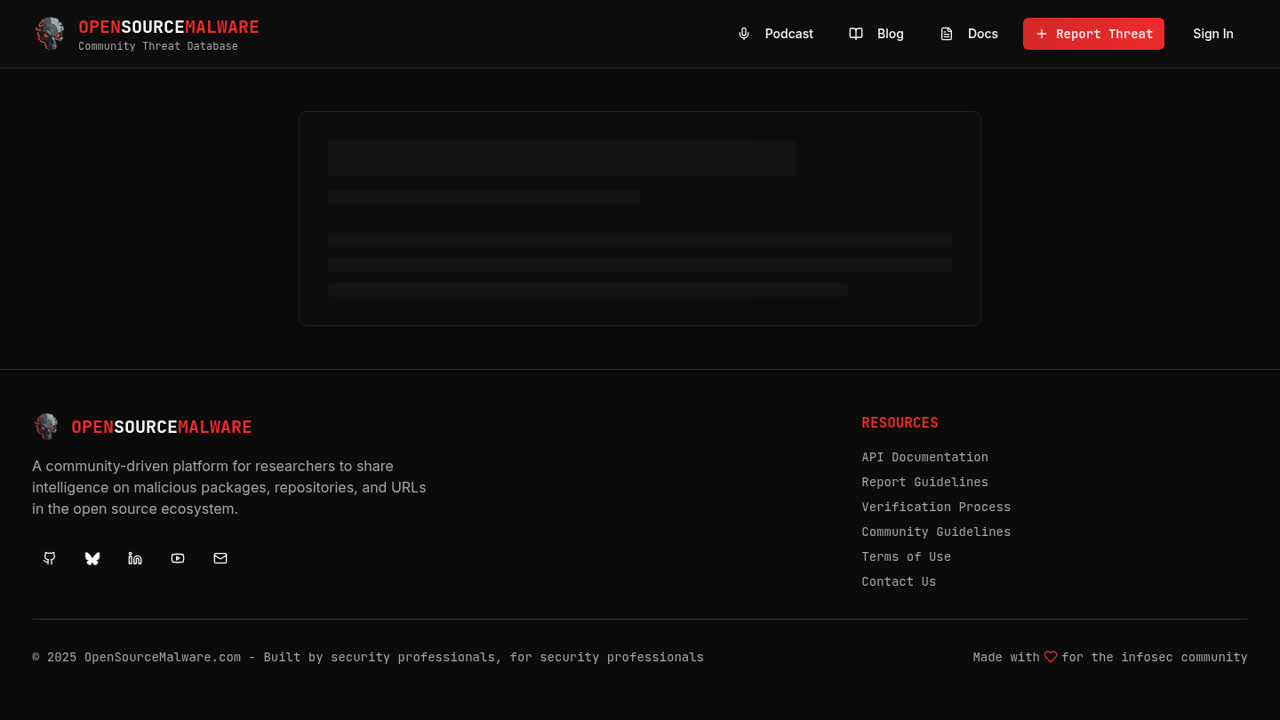Open the Verification Process link
Viewport: 1280px width, 720px height.
click(936, 507)
